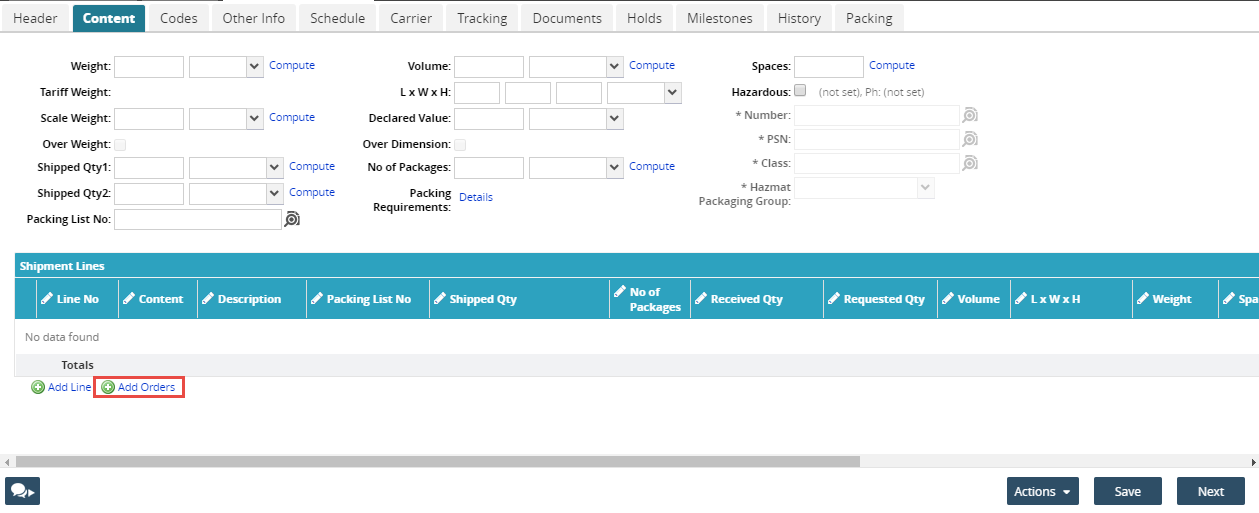Click the horizontal scrollbar thumb
This screenshot has height=513, width=1259.
[x=438, y=462]
